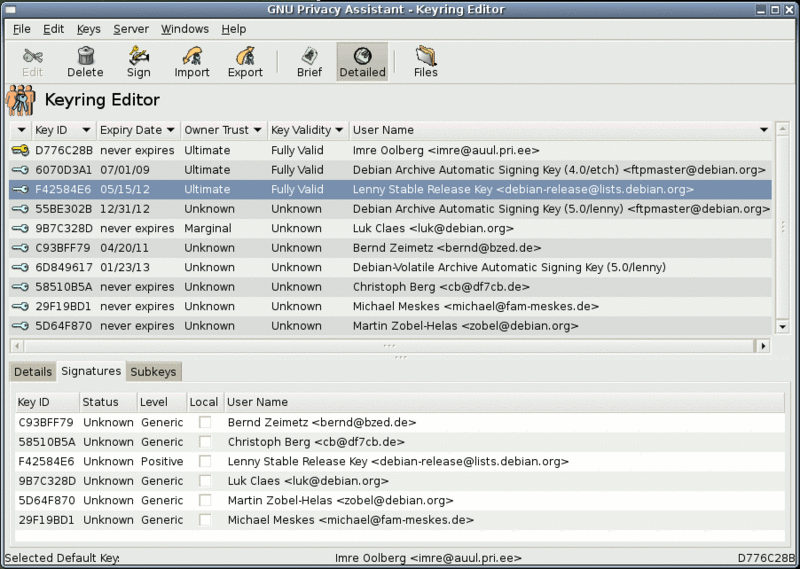Click the key list scroll down arrow
This screenshot has width=800, height=569.
pos(782,327)
